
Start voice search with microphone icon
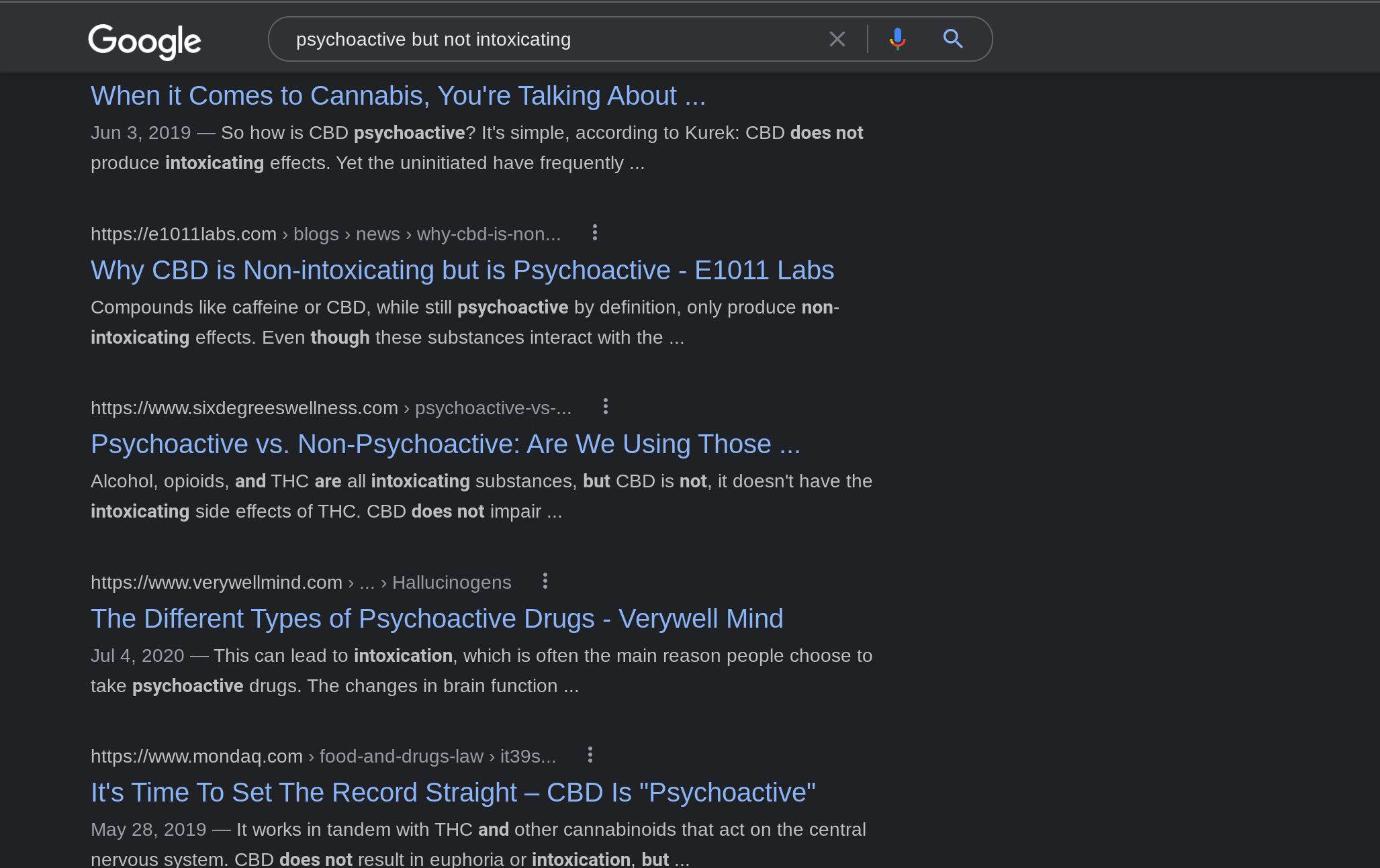897,39
